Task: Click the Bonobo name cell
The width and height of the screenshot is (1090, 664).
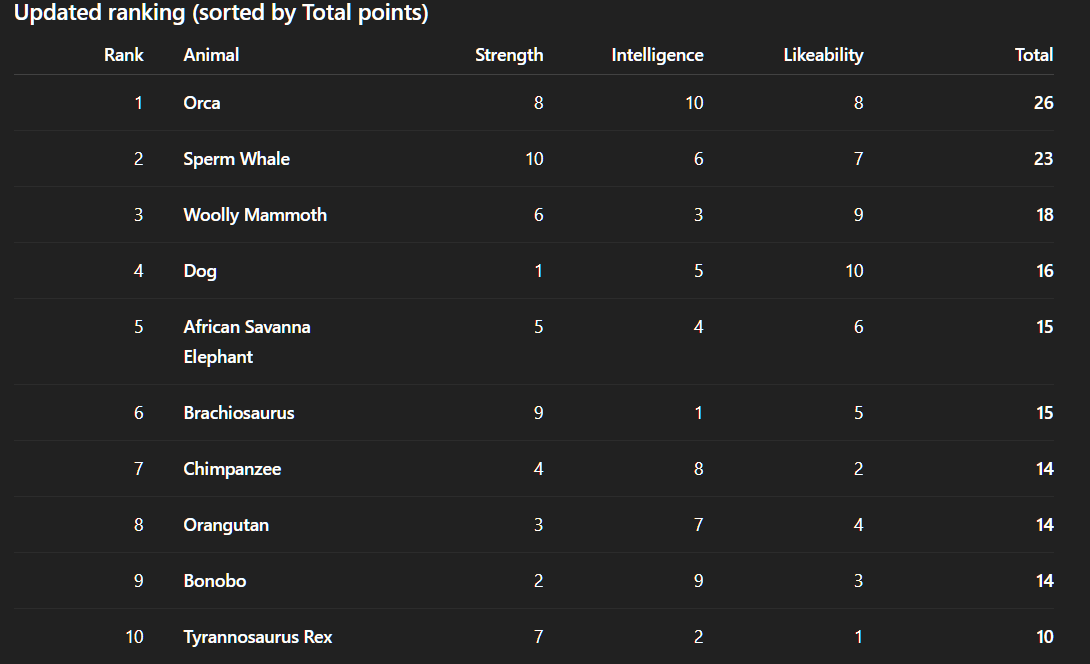Action: point(215,581)
